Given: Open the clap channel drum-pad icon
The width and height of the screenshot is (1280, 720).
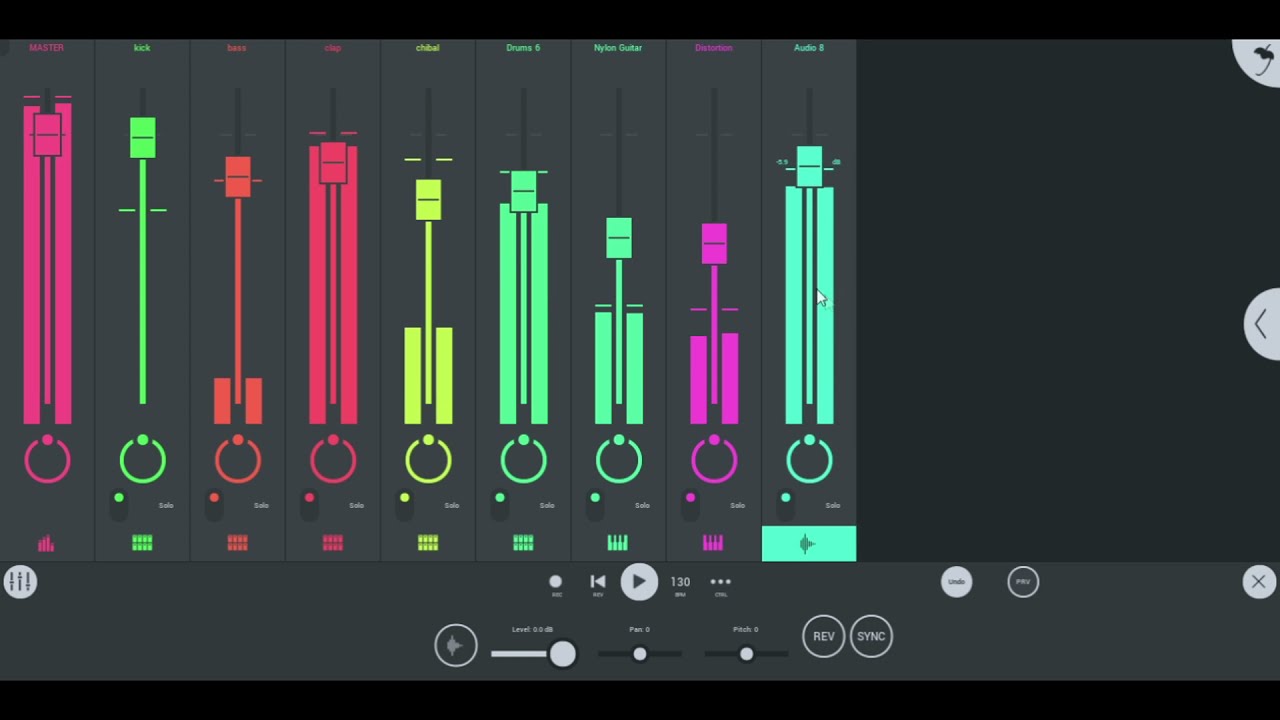Looking at the screenshot, I should [x=333, y=543].
